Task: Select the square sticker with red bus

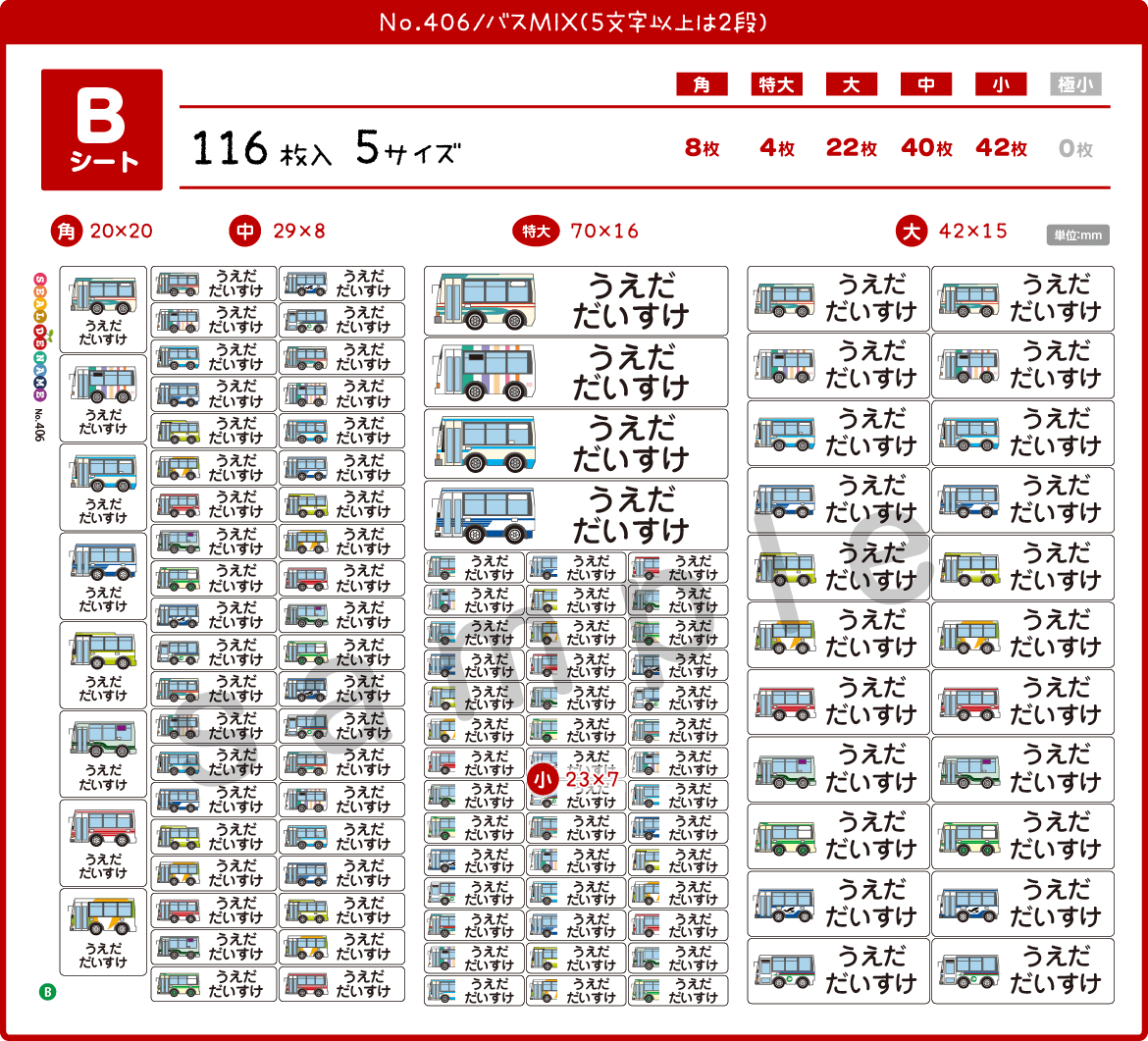Action: [x=103, y=844]
